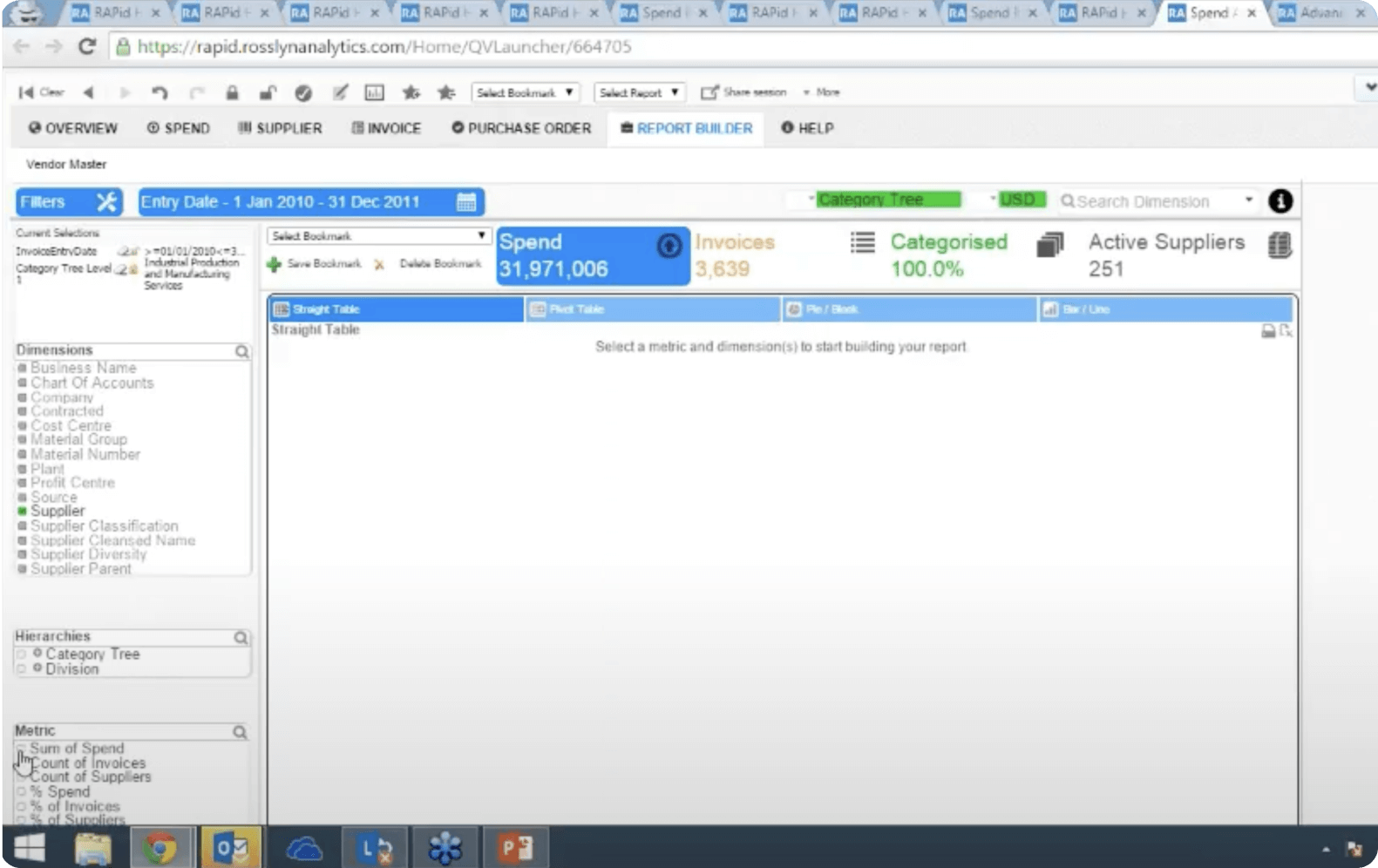The image size is (1378, 868).
Task: Unlock selections with open padlock icon
Action: (268, 92)
